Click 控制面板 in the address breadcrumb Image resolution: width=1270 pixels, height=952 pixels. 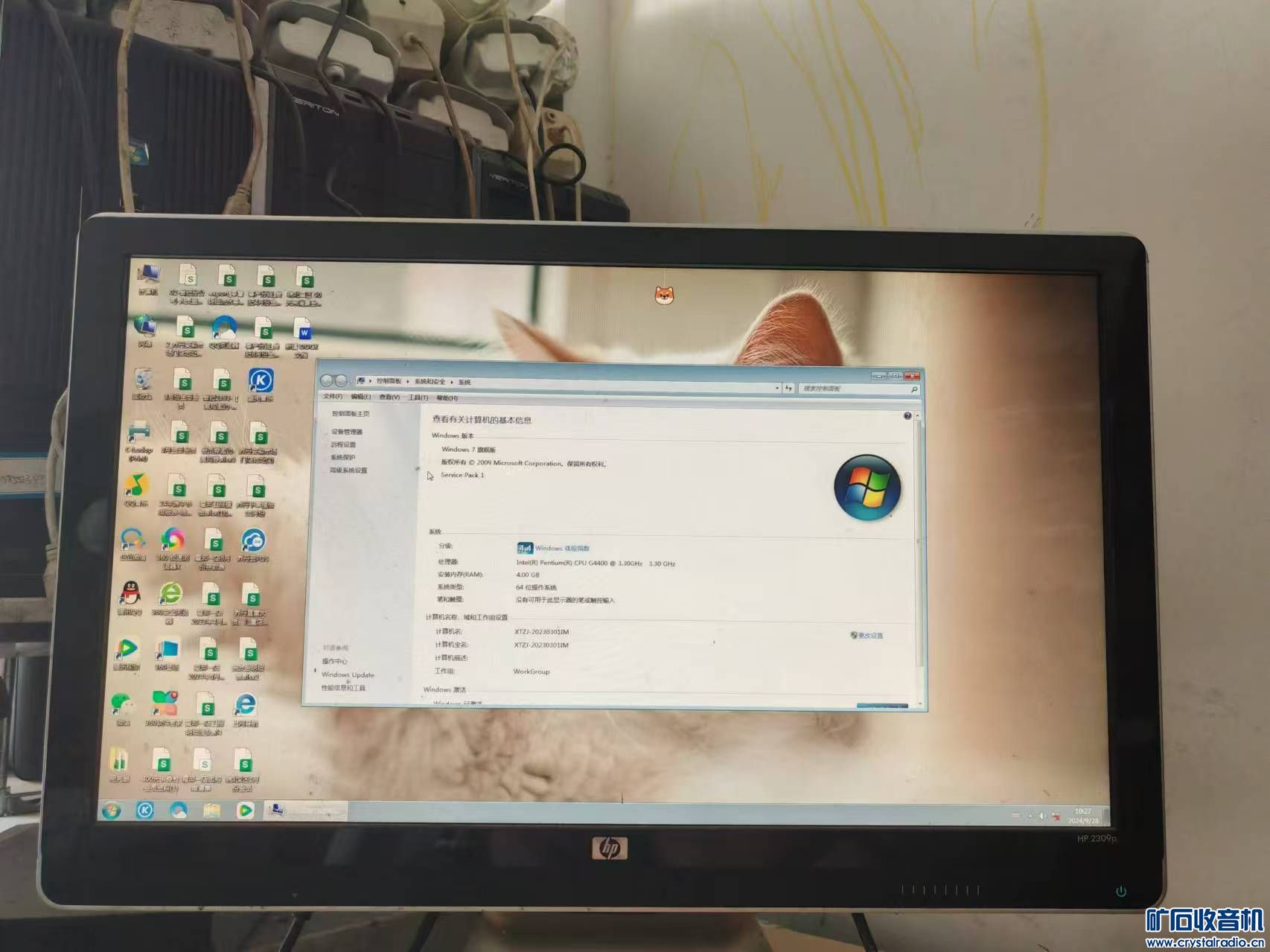389,381
